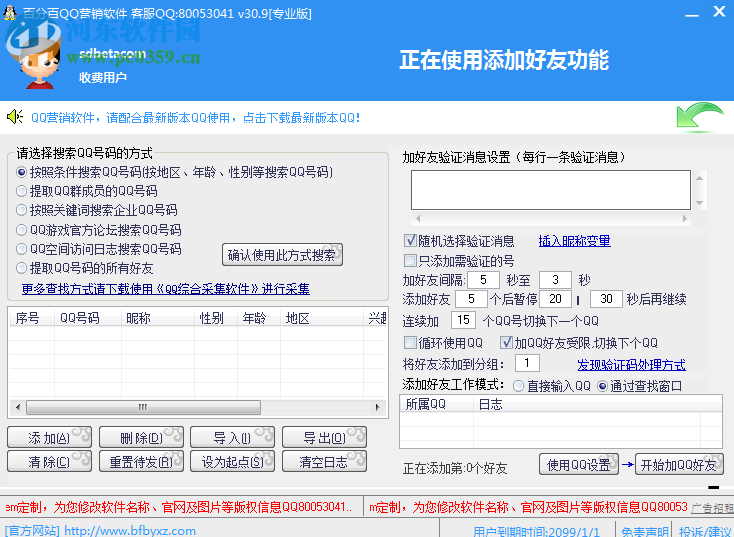The height and width of the screenshot is (537, 734).
Task: Click the 性别 column header
Action: (x=216, y=318)
